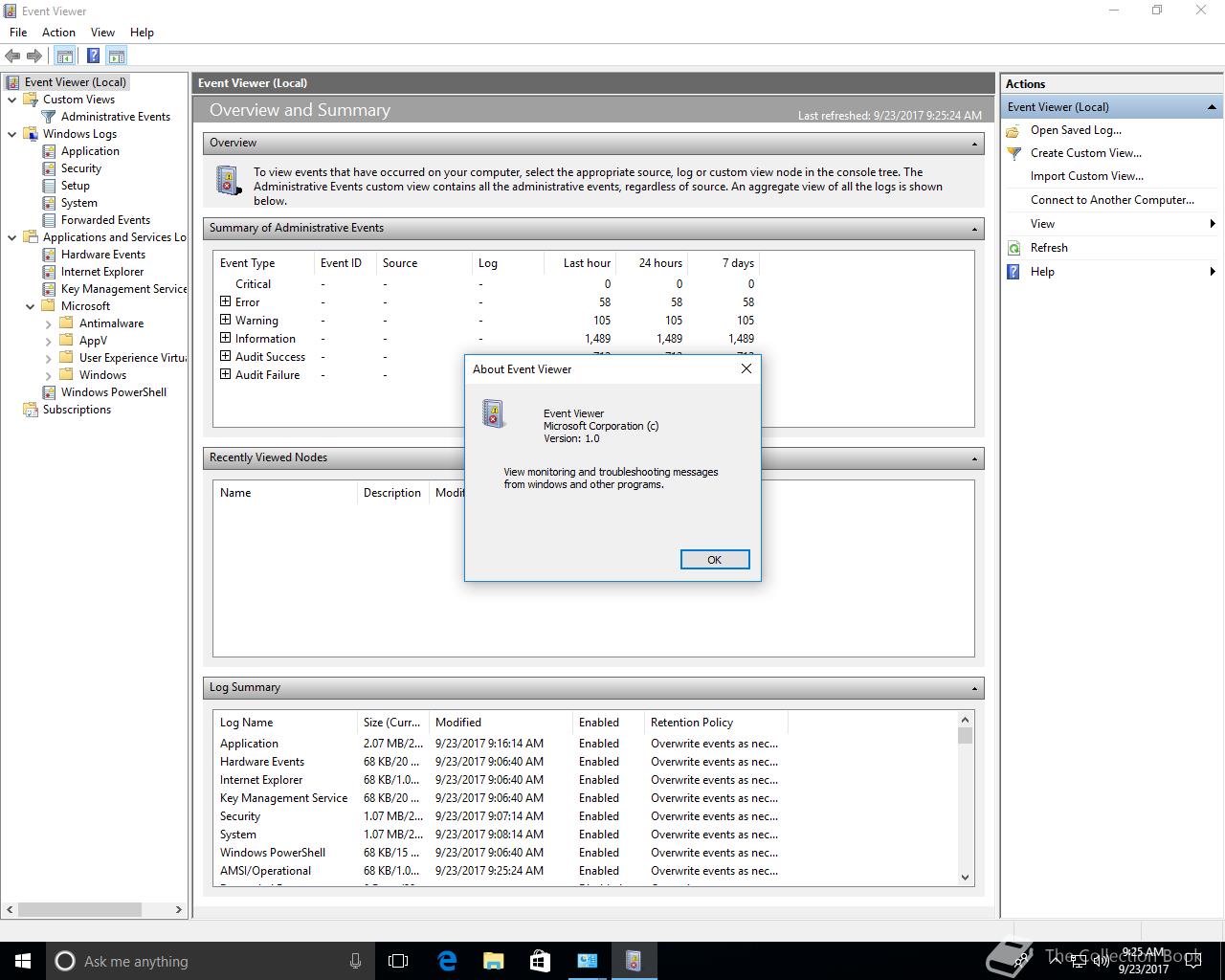The height and width of the screenshot is (980, 1225).
Task: Toggle the Show/Hide Console Tree toolbar icon
Action: pyautogui.click(x=64, y=56)
